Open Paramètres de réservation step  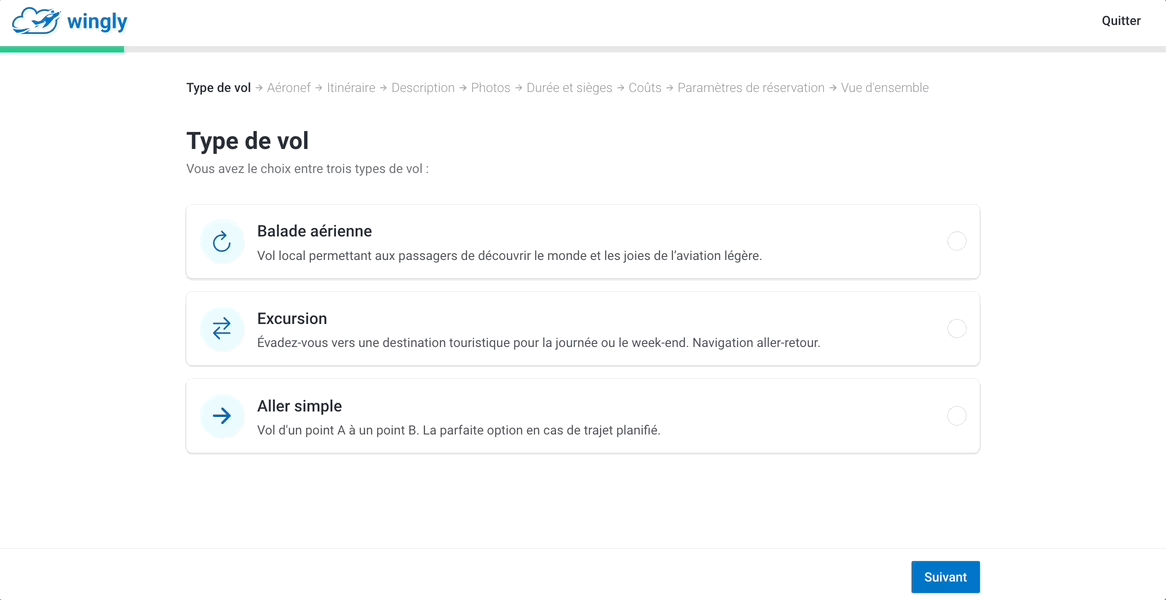(751, 88)
